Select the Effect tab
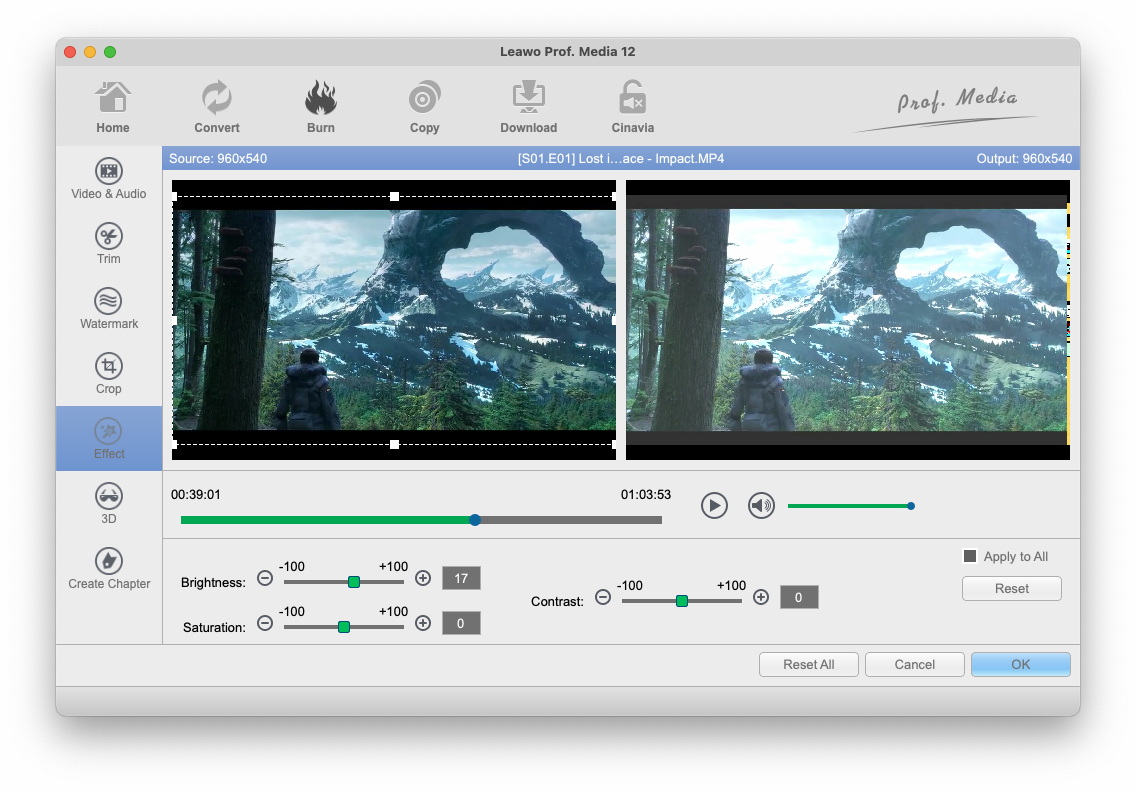Image resolution: width=1136 pixels, height=790 pixels. (109, 438)
